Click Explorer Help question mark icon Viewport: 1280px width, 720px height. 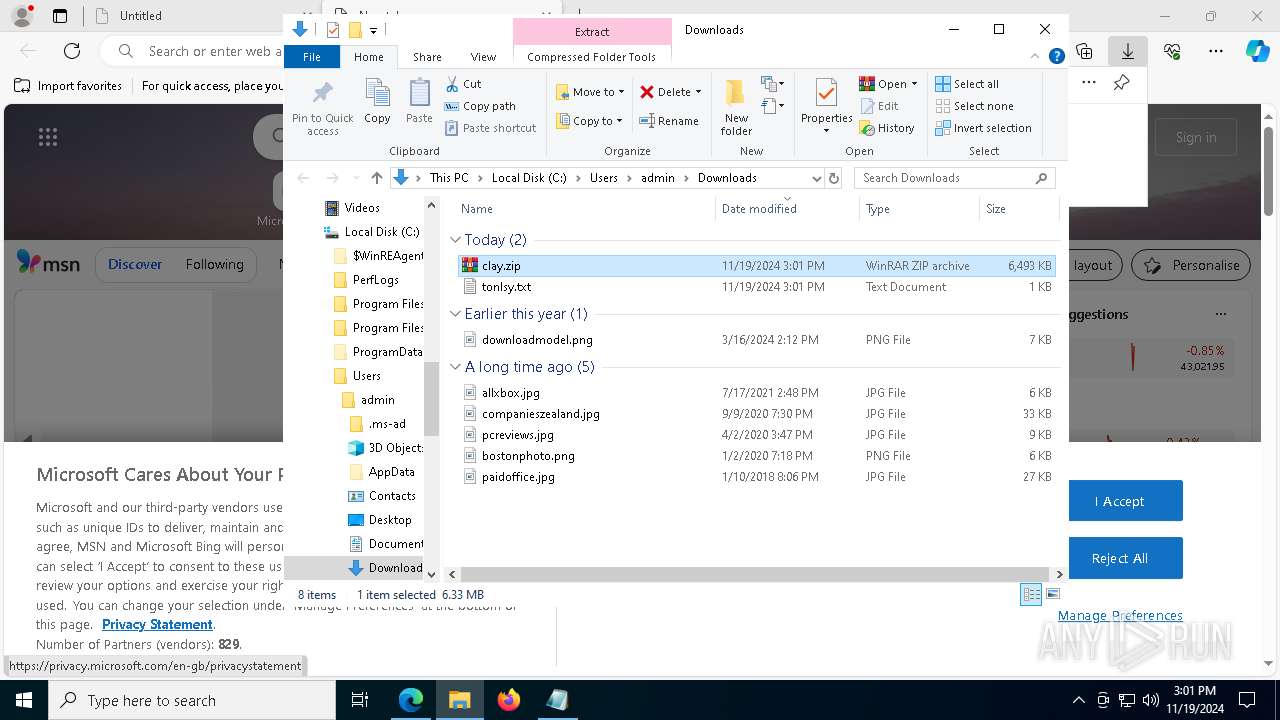[x=1056, y=57]
